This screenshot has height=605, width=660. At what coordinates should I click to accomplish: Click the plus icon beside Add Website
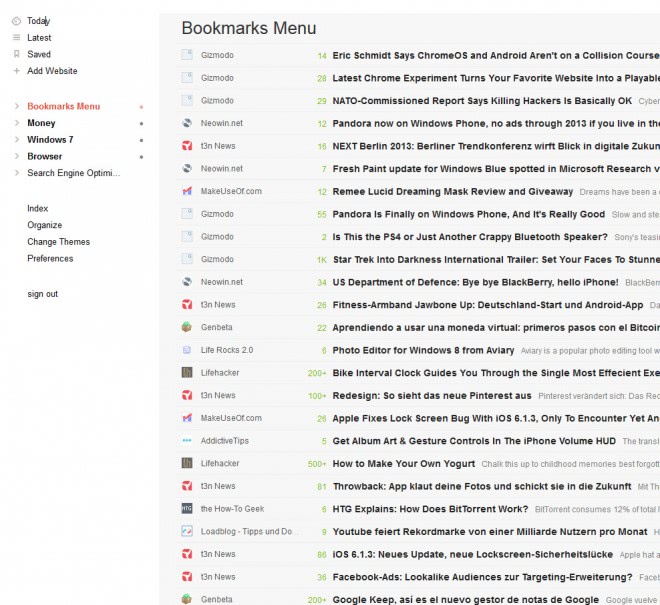(x=16, y=71)
